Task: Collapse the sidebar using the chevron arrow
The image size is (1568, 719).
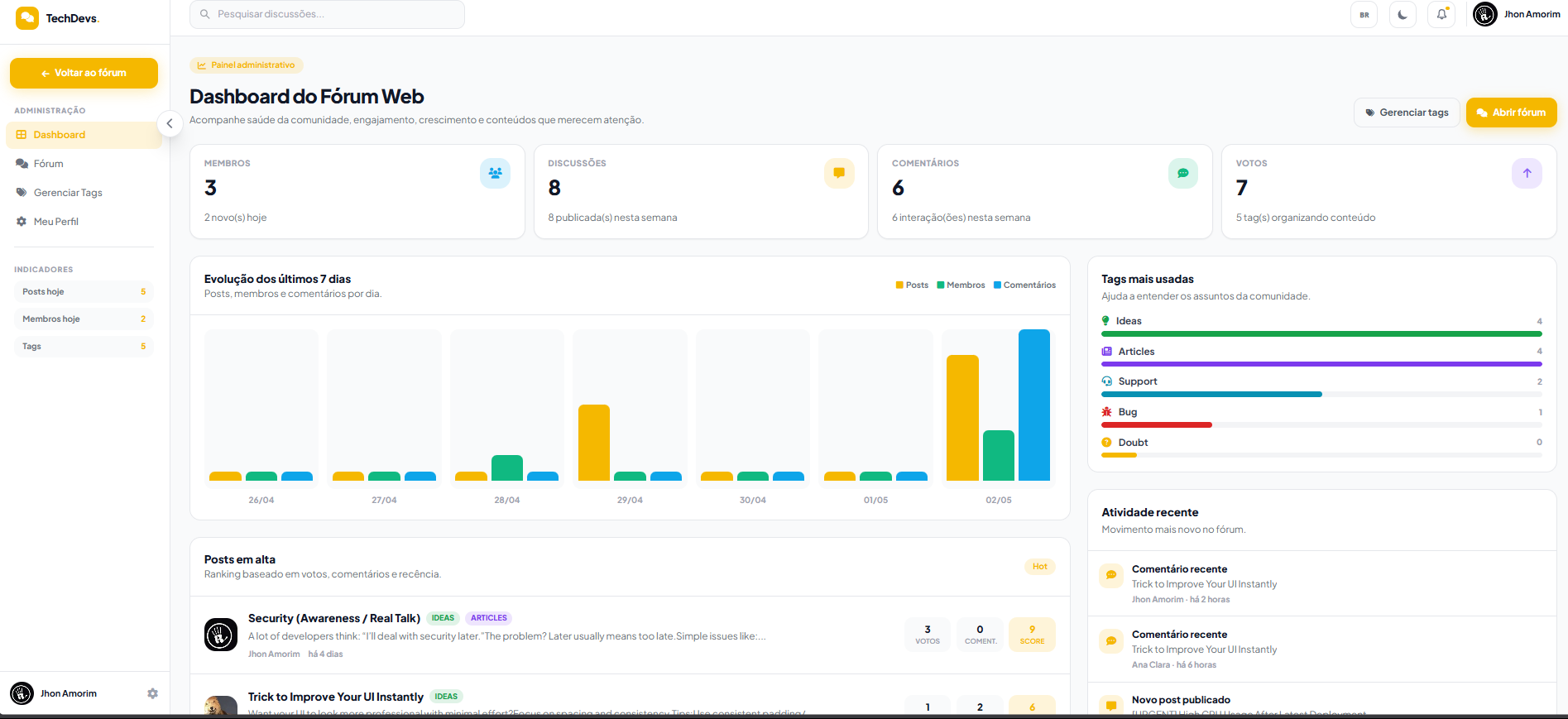Action: pyautogui.click(x=170, y=124)
